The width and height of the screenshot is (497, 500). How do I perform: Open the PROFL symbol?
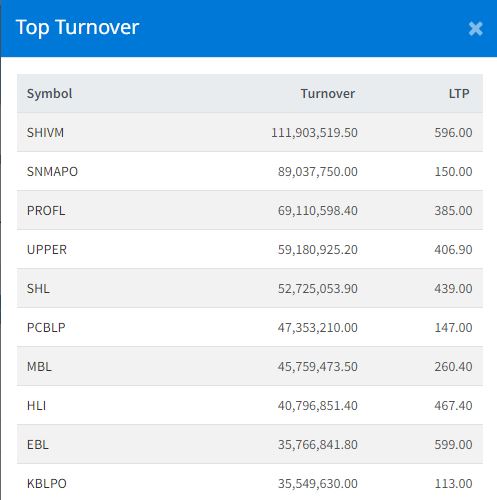click(x=46, y=211)
